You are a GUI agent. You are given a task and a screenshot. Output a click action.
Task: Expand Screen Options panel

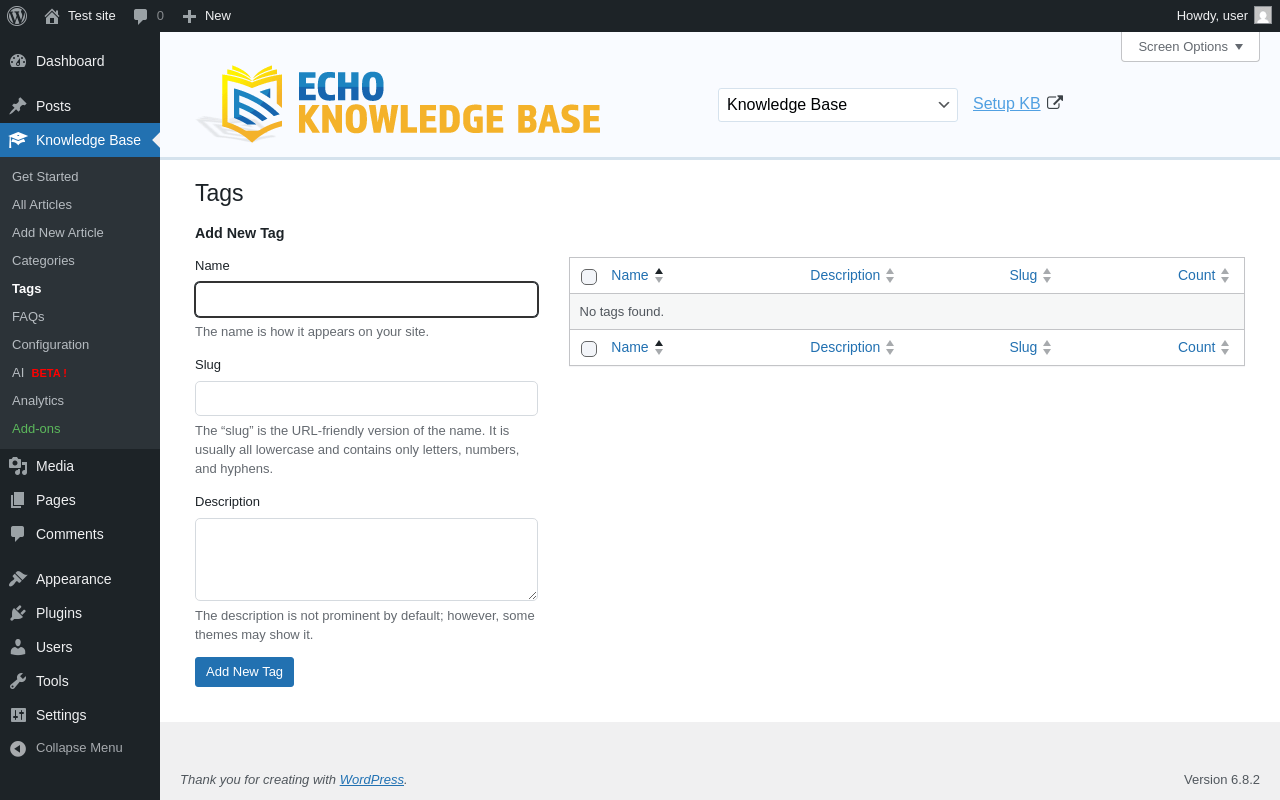click(1190, 46)
